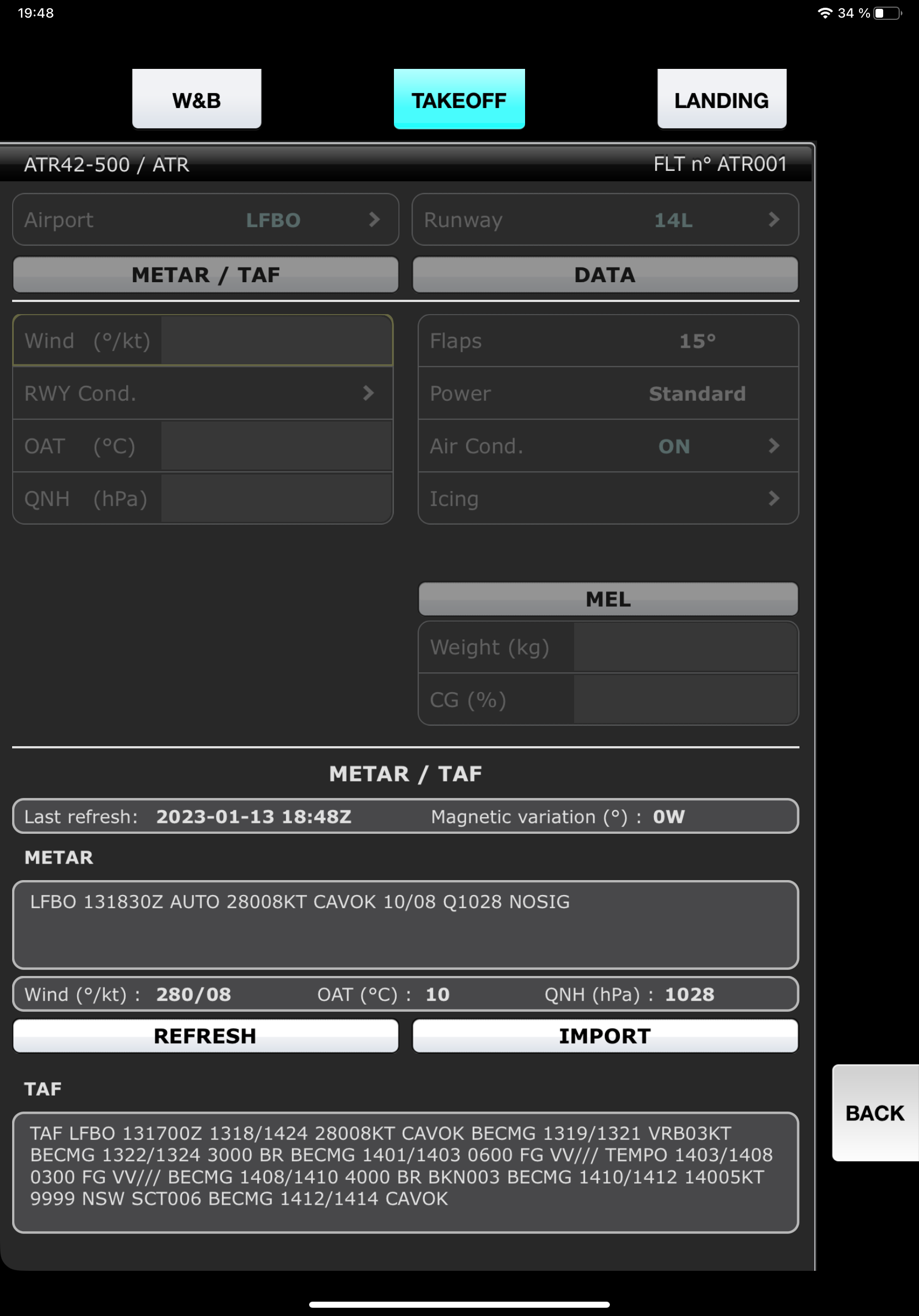Tap the DATA section button
Viewport: 919px width, 1316px height.
(x=605, y=274)
